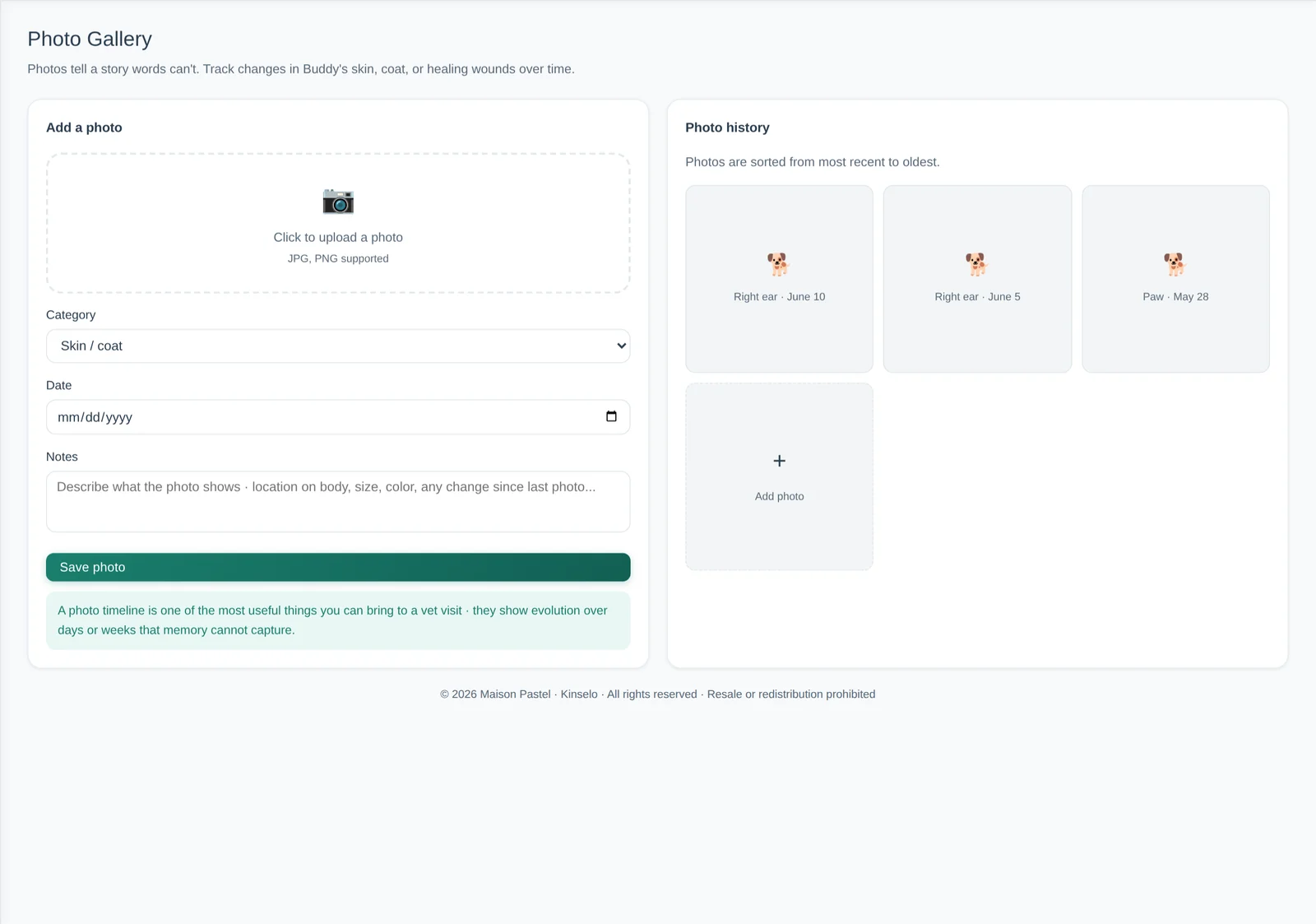This screenshot has width=1316, height=924.
Task: Click the camera upload icon
Action: pos(338,201)
